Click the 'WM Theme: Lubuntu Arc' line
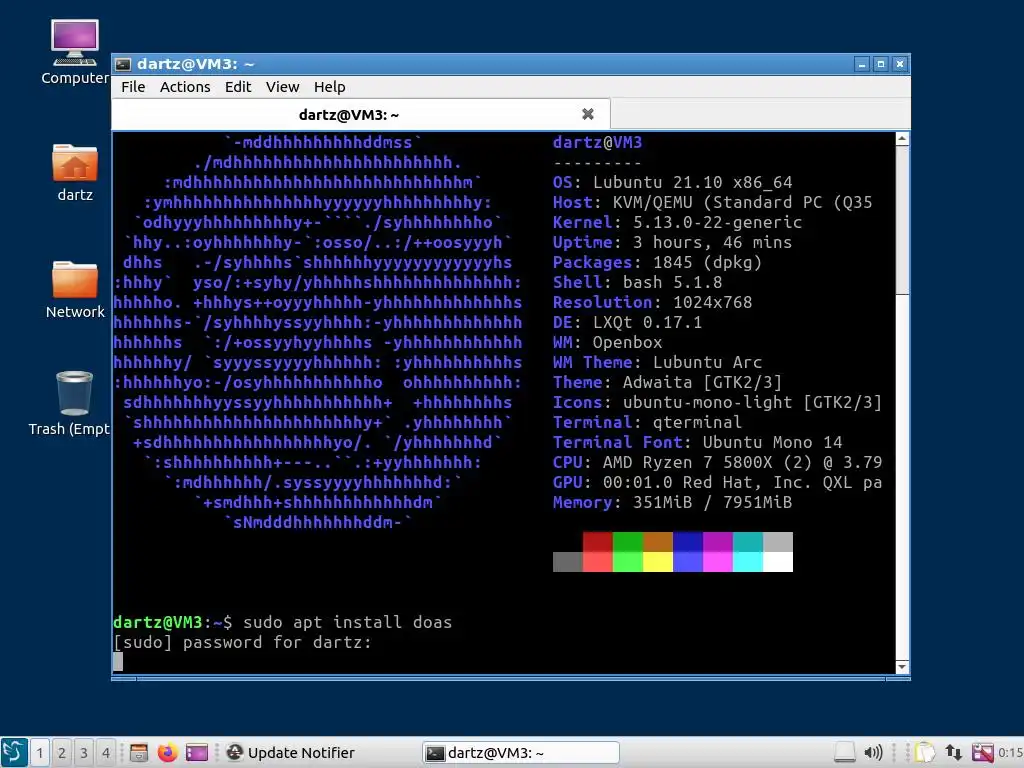Image resolution: width=1024 pixels, height=768 pixels. click(658, 362)
